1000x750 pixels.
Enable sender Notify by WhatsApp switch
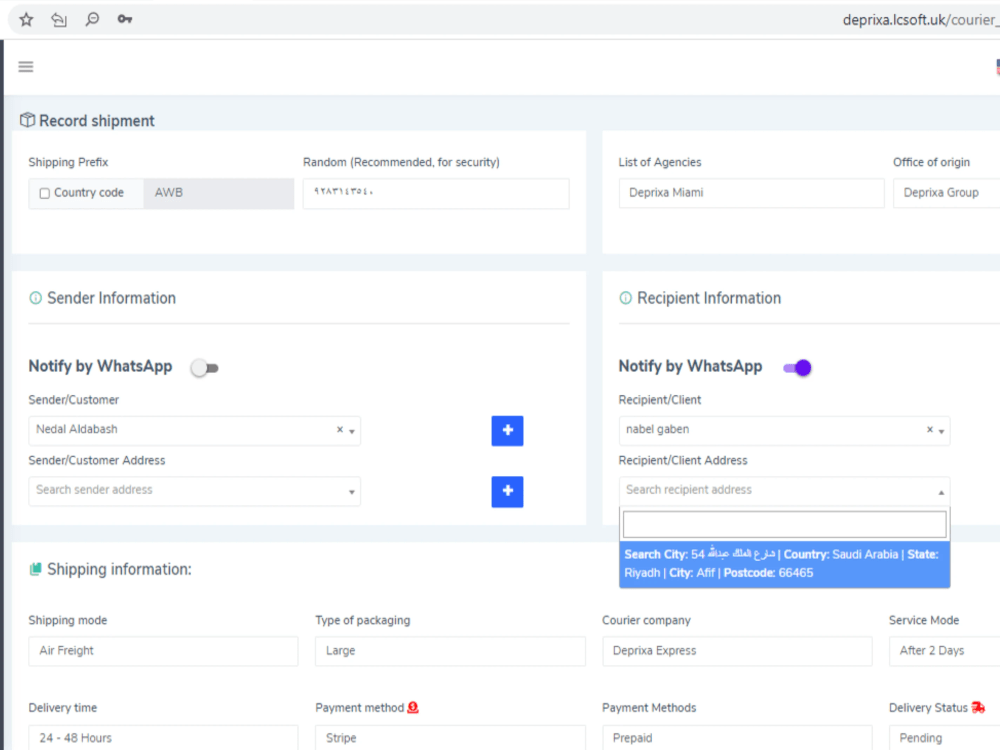tap(205, 368)
